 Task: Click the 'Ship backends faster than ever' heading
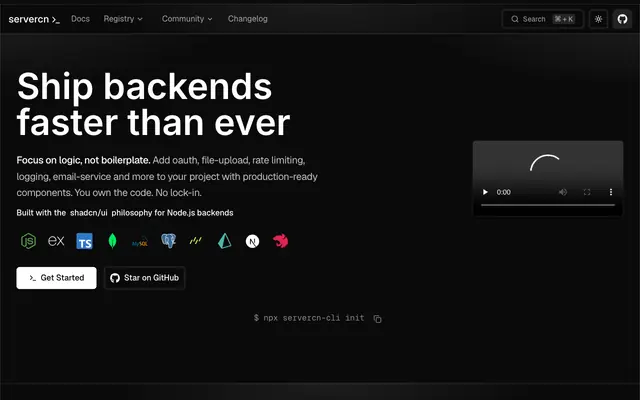click(x=153, y=104)
